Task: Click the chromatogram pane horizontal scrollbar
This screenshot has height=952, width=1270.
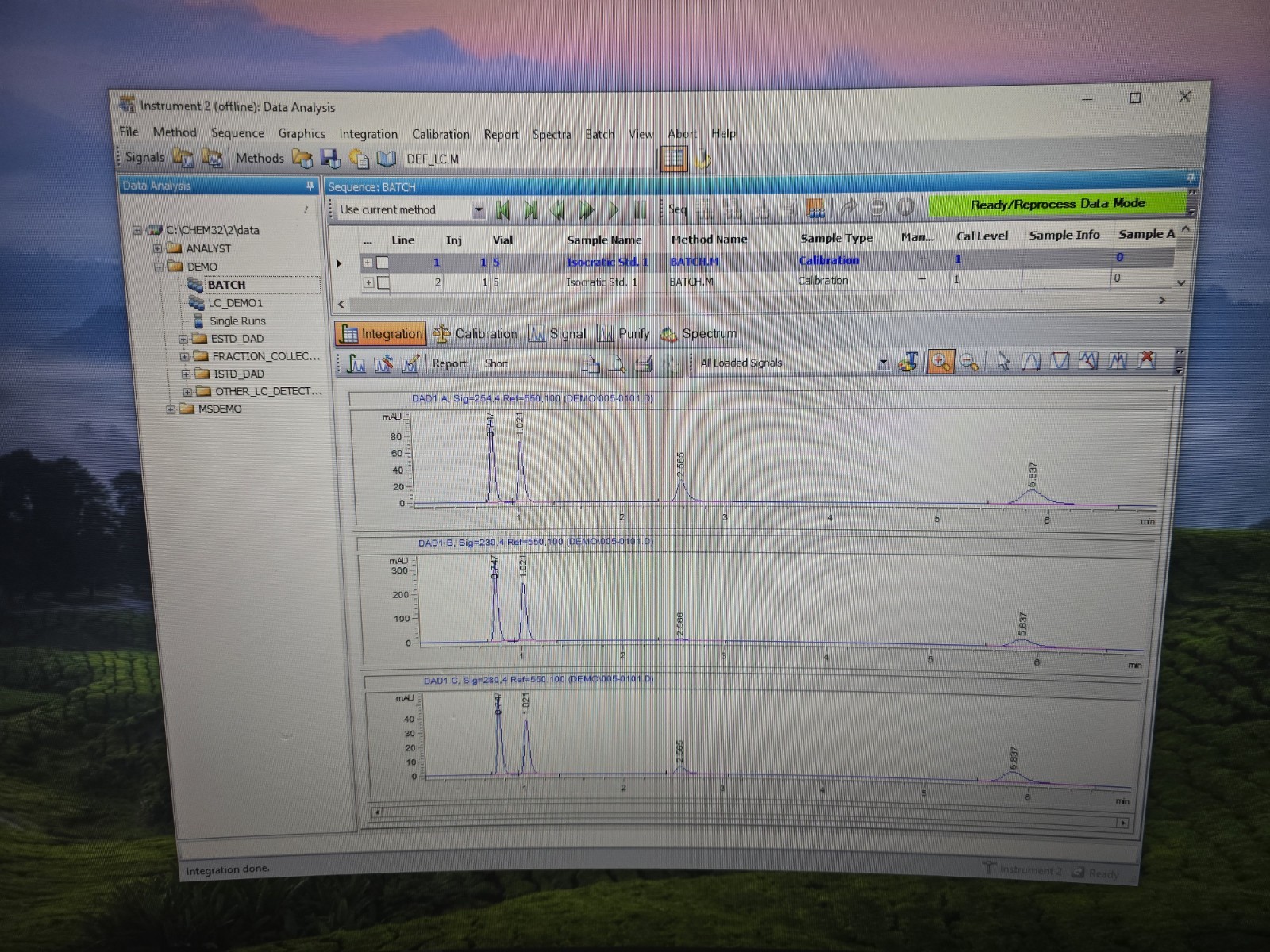Action: [749, 817]
